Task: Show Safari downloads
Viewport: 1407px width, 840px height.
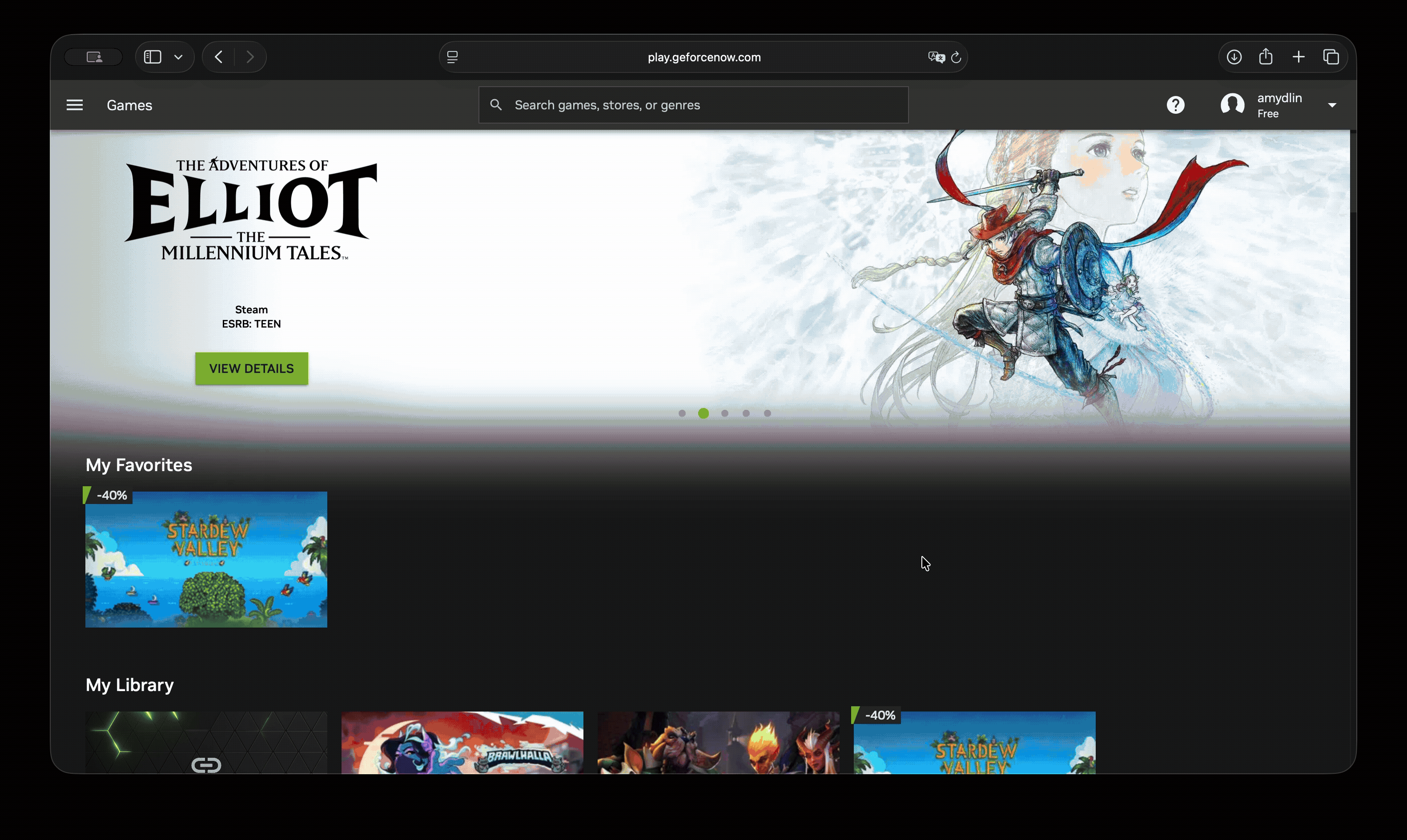Action: [x=1234, y=56]
